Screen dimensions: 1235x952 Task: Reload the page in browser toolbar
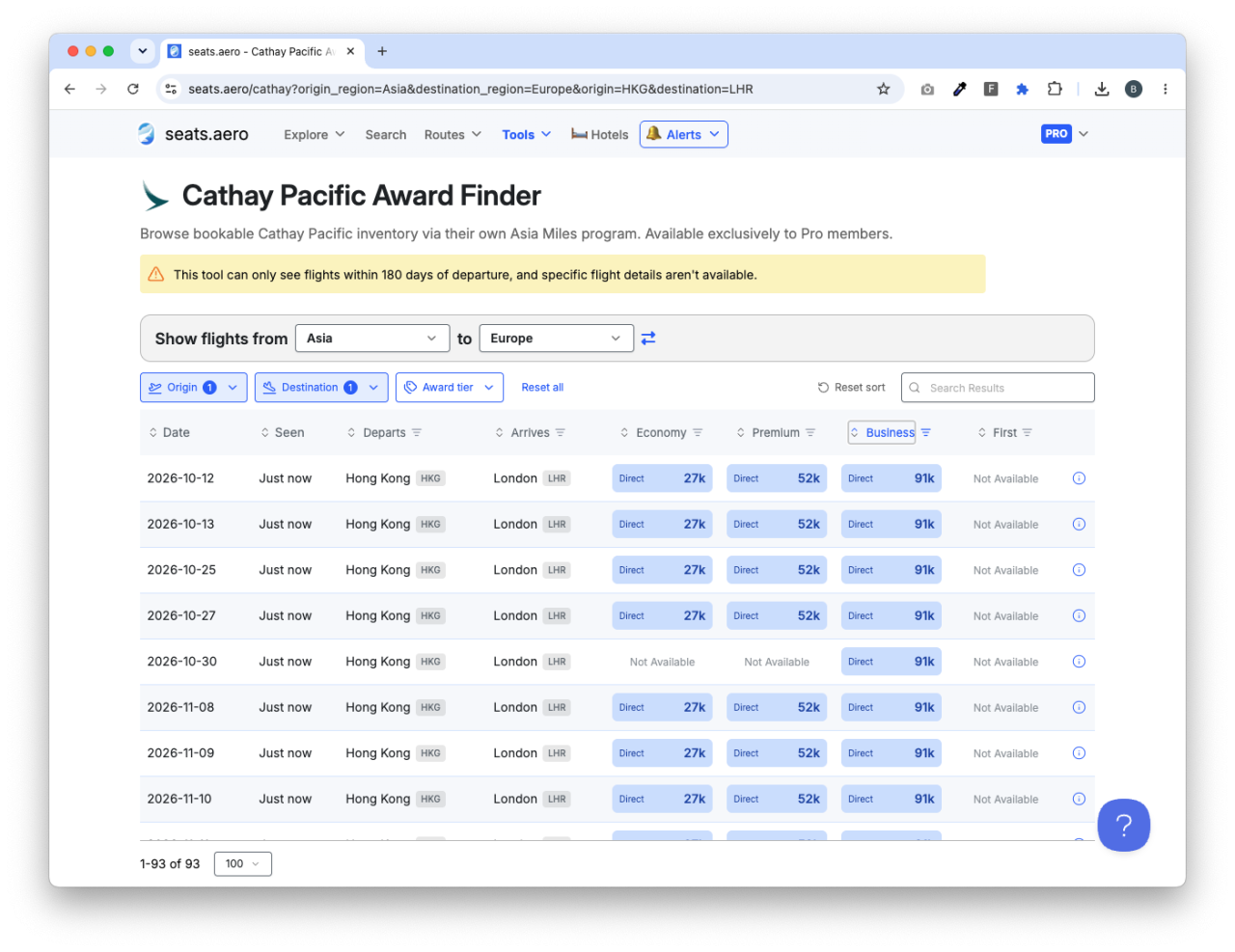pyautogui.click(x=133, y=89)
